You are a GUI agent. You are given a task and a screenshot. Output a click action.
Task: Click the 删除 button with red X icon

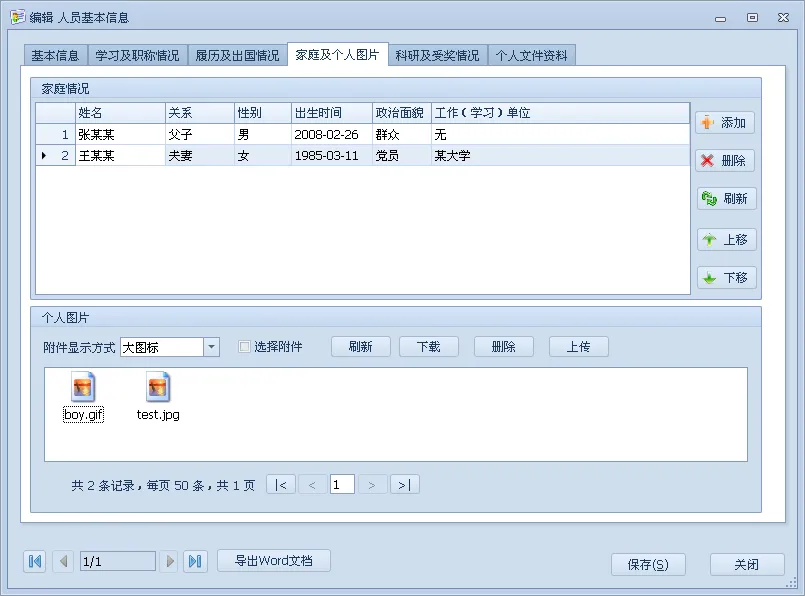[x=725, y=161]
